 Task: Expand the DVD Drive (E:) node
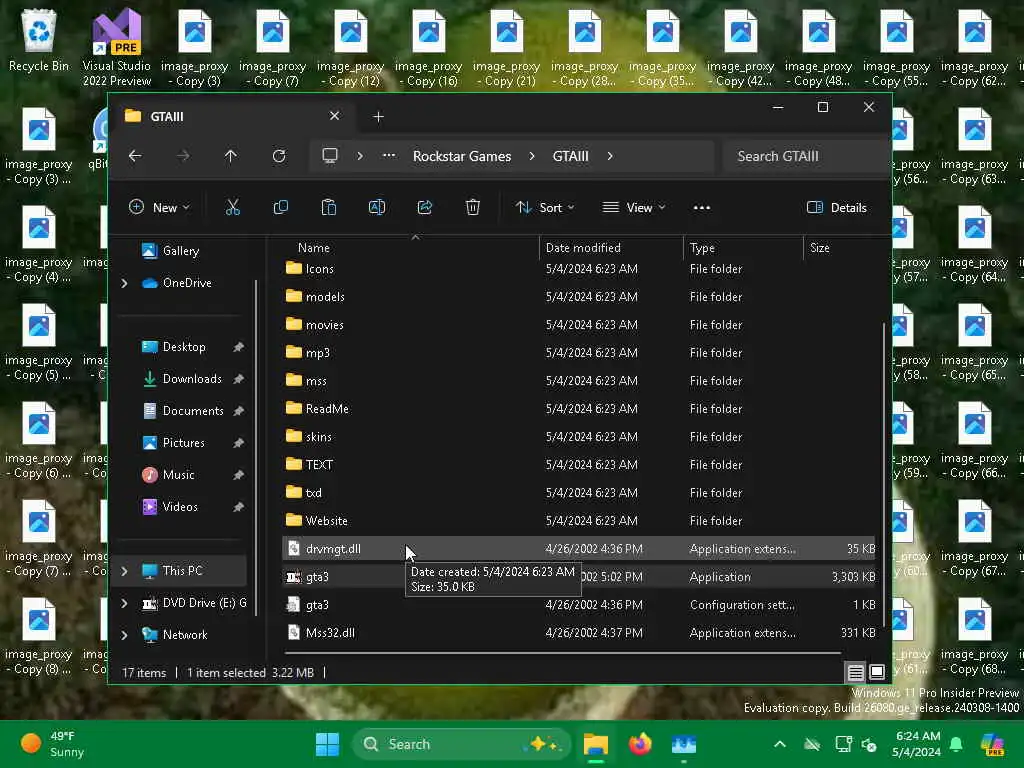coord(124,603)
